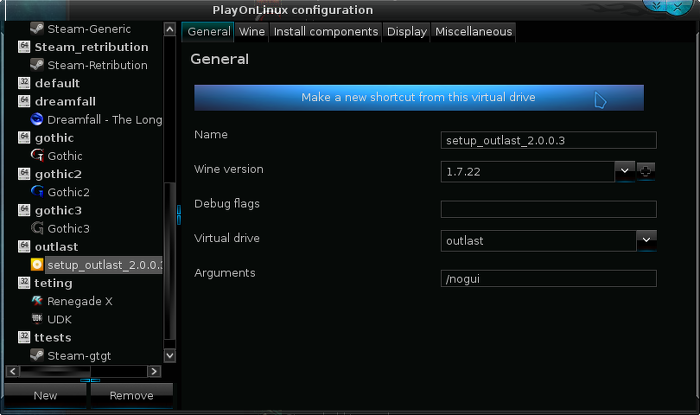Screen dimensions: 700x415
Task: Click the Debug flags input field
Action: point(549,209)
